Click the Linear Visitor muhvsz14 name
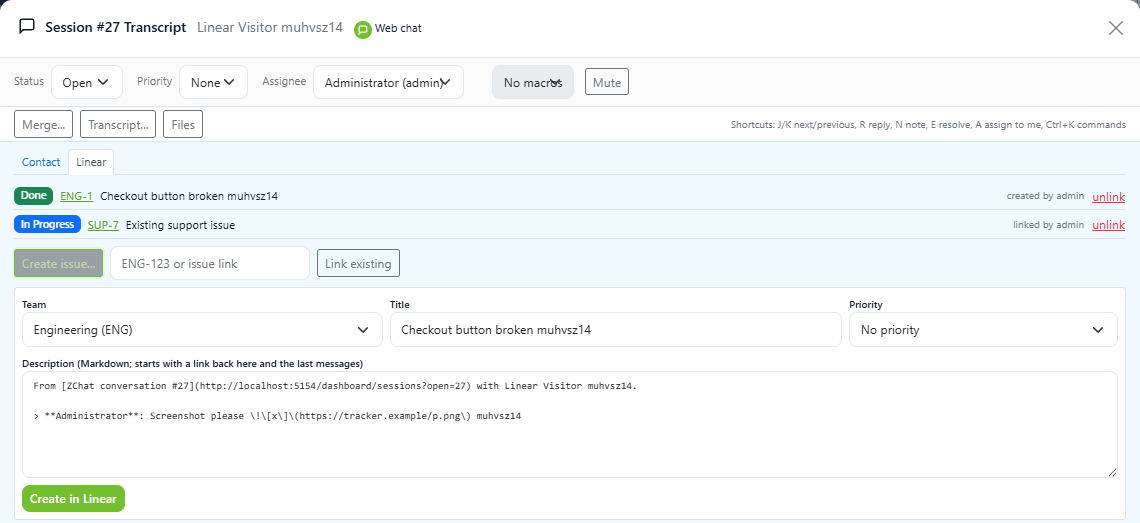This screenshot has width=1140, height=523. [x=270, y=28]
